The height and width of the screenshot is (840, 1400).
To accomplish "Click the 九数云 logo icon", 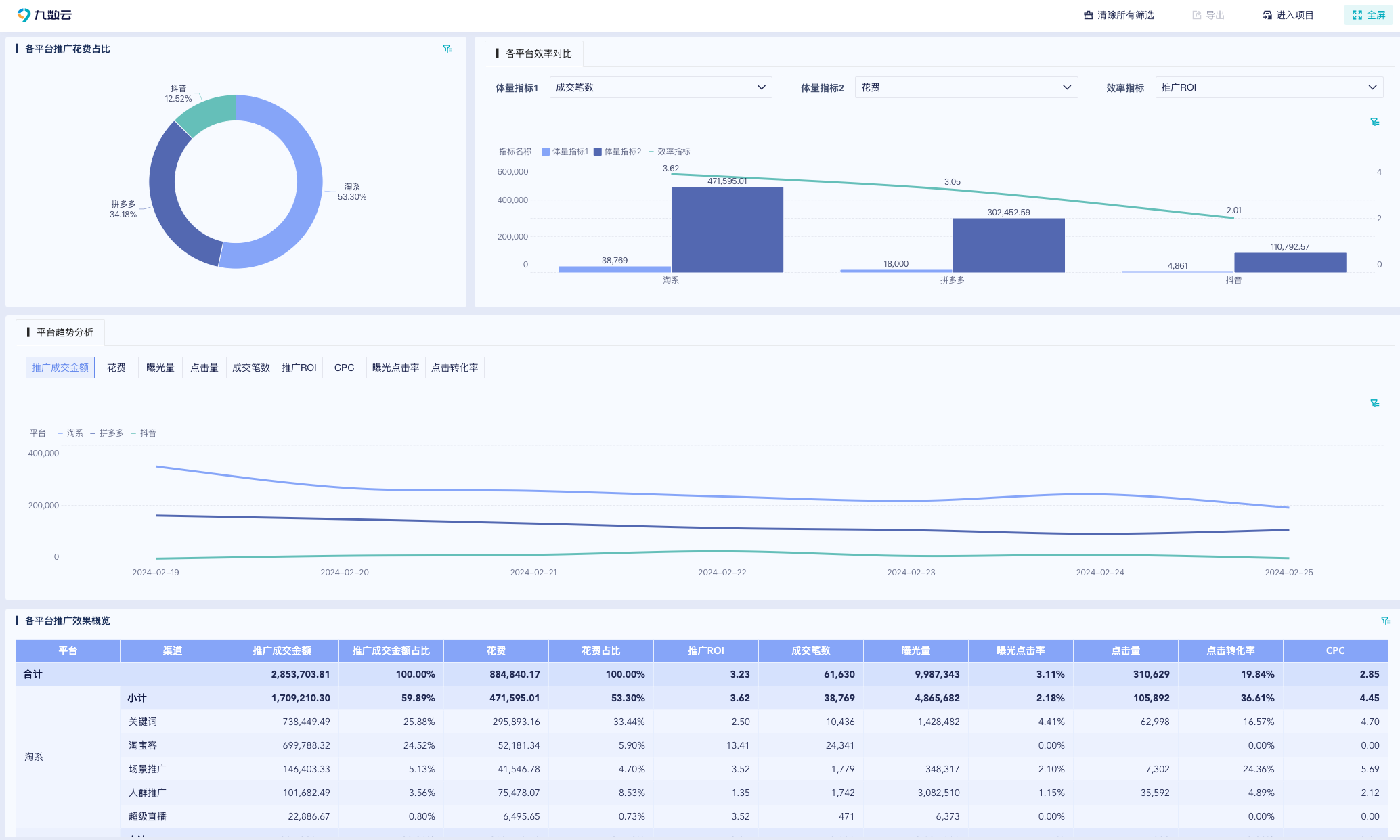I will click(24, 15).
